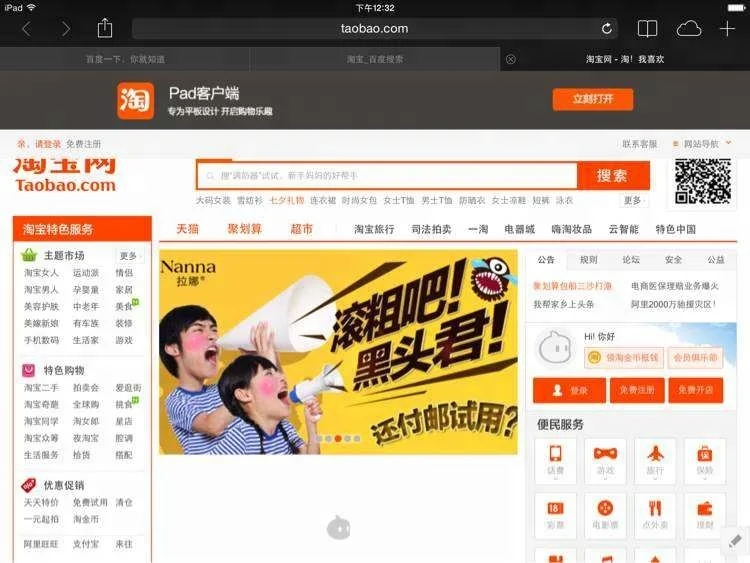750x563 pixels.
Task: Open 理财 wallet service icon
Action: coord(705,515)
